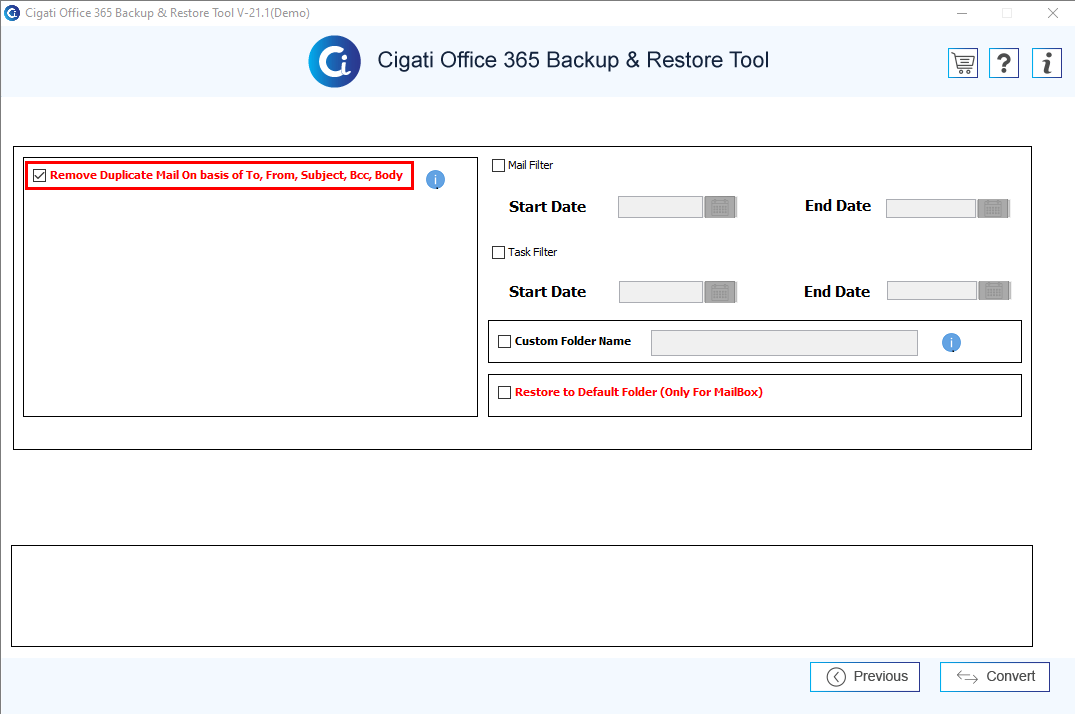Screen dimensions: 1075x714
Task: Check Restore to Default Folder option
Action: pyautogui.click(x=505, y=392)
